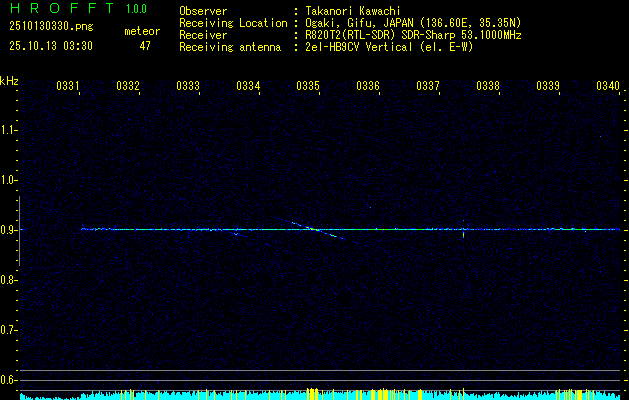Click the kHz axis unit label
The height and width of the screenshot is (400, 629).
point(9,81)
